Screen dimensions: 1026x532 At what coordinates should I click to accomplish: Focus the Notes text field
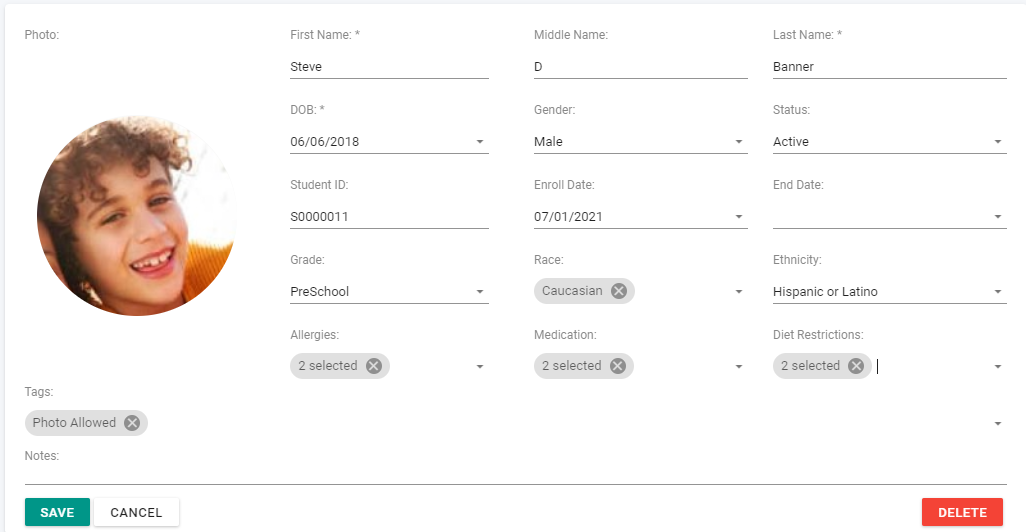pos(515,474)
